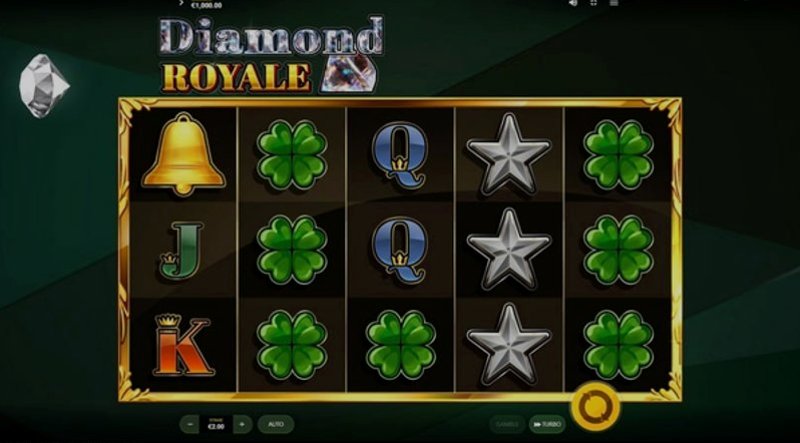Click the stake amount display
The width and height of the screenshot is (800, 443).
pos(216,424)
